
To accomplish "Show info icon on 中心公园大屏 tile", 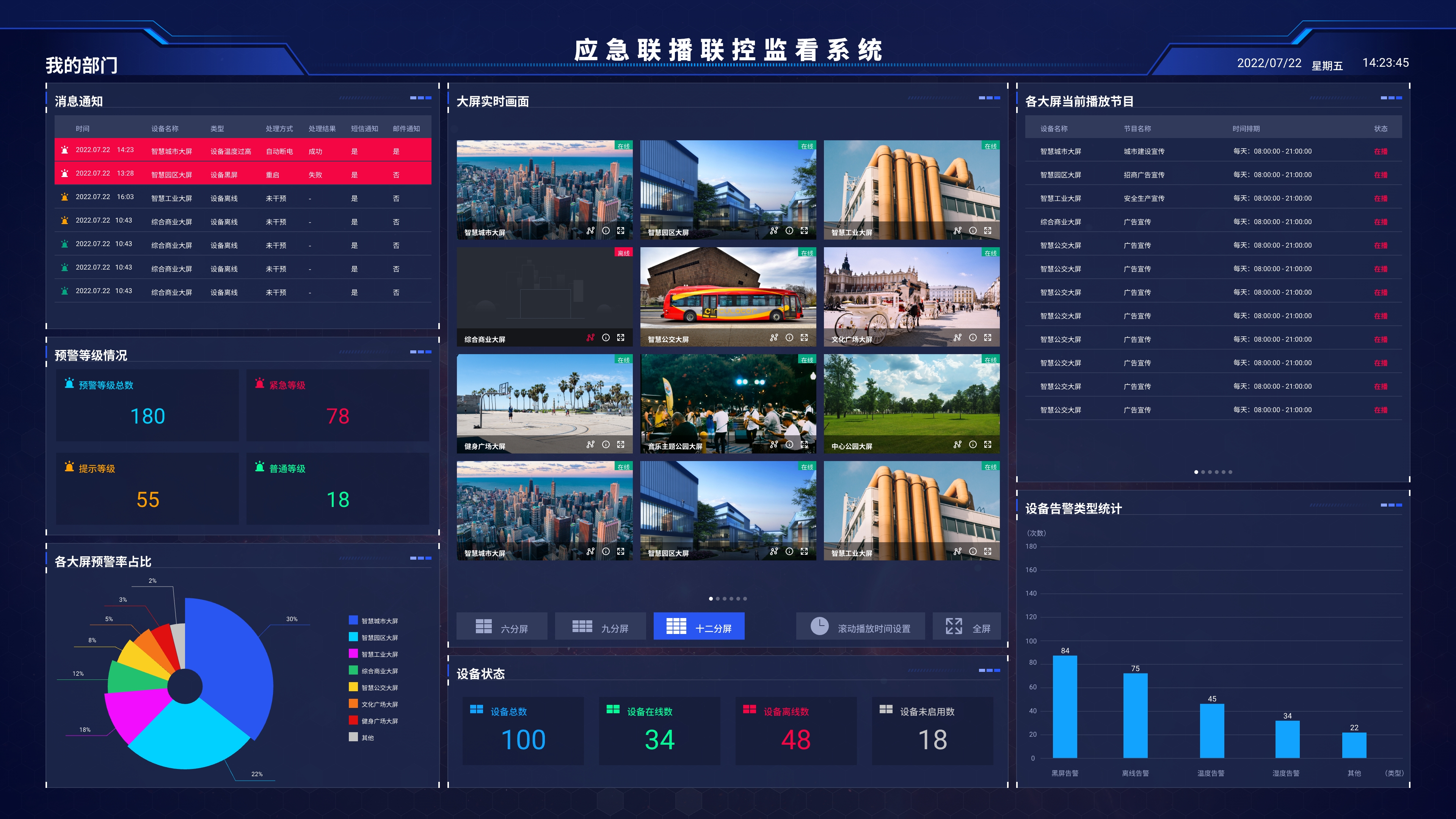I will point(973,444).
